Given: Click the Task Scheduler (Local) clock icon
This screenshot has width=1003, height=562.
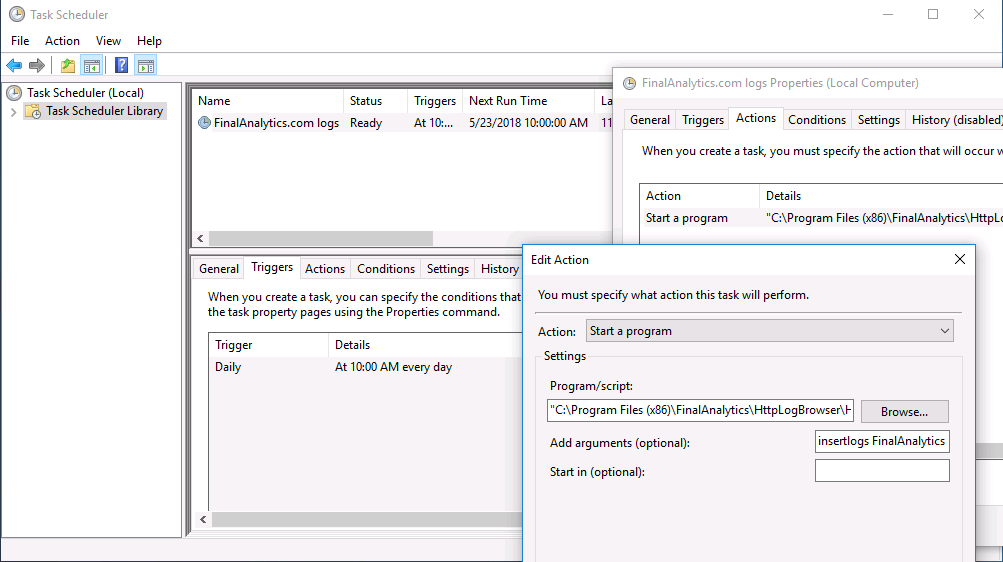Looking at the screenshot, I should coord(14,93).
